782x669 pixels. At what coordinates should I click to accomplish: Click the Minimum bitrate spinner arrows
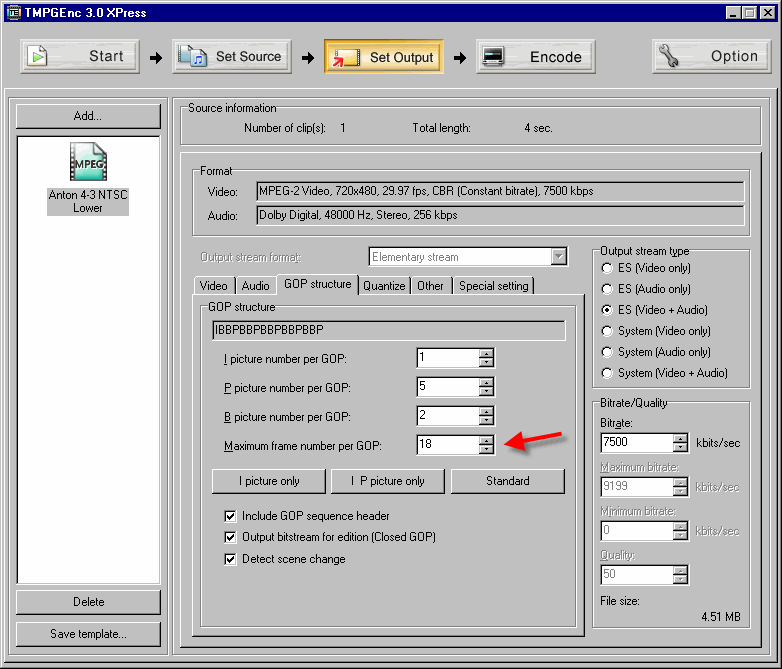(x=680, y=531)
